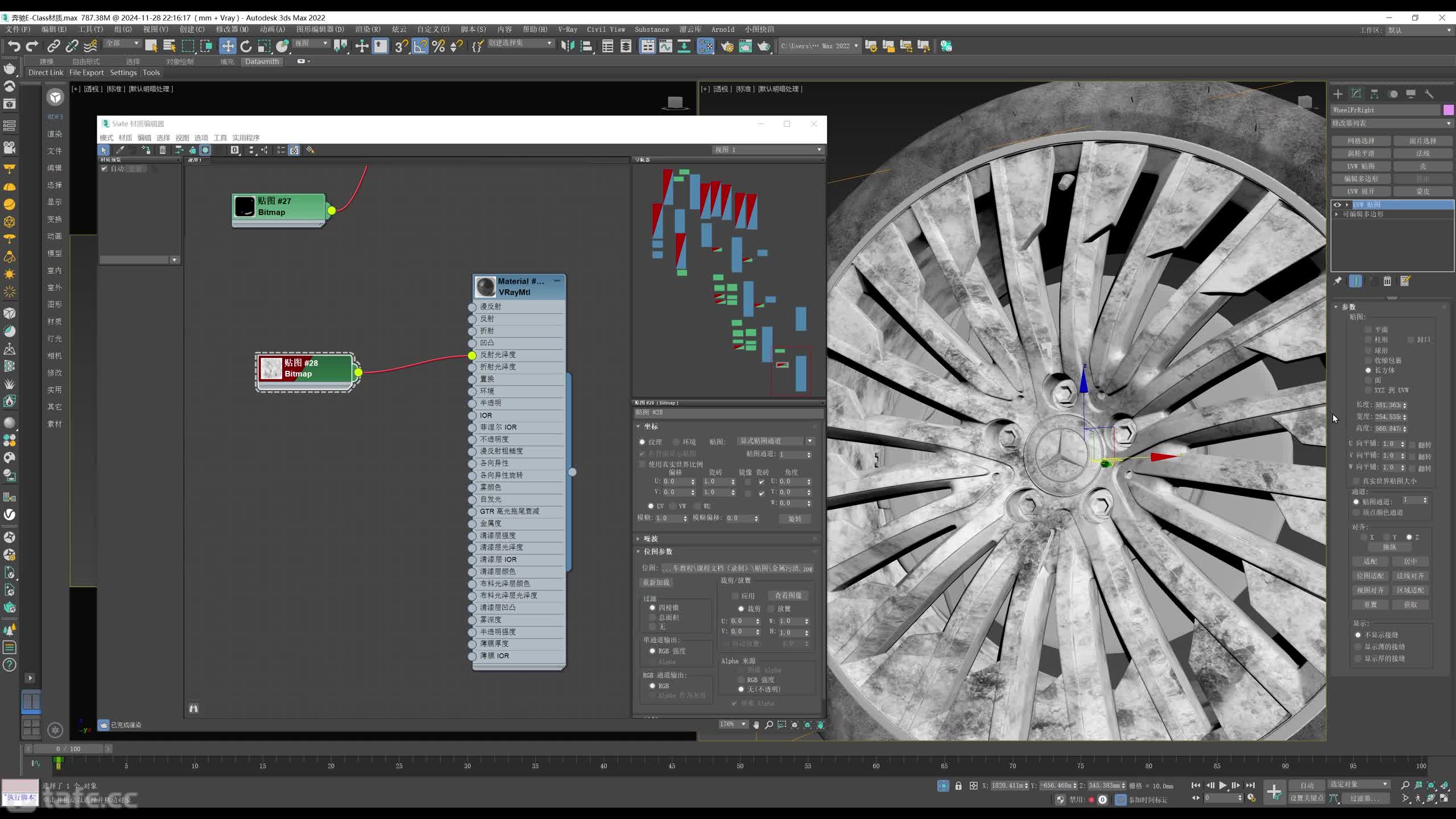Screen dimensions: 1456x819
Task: Click delete icon in Slate editor toolbar
Action: 163,150
